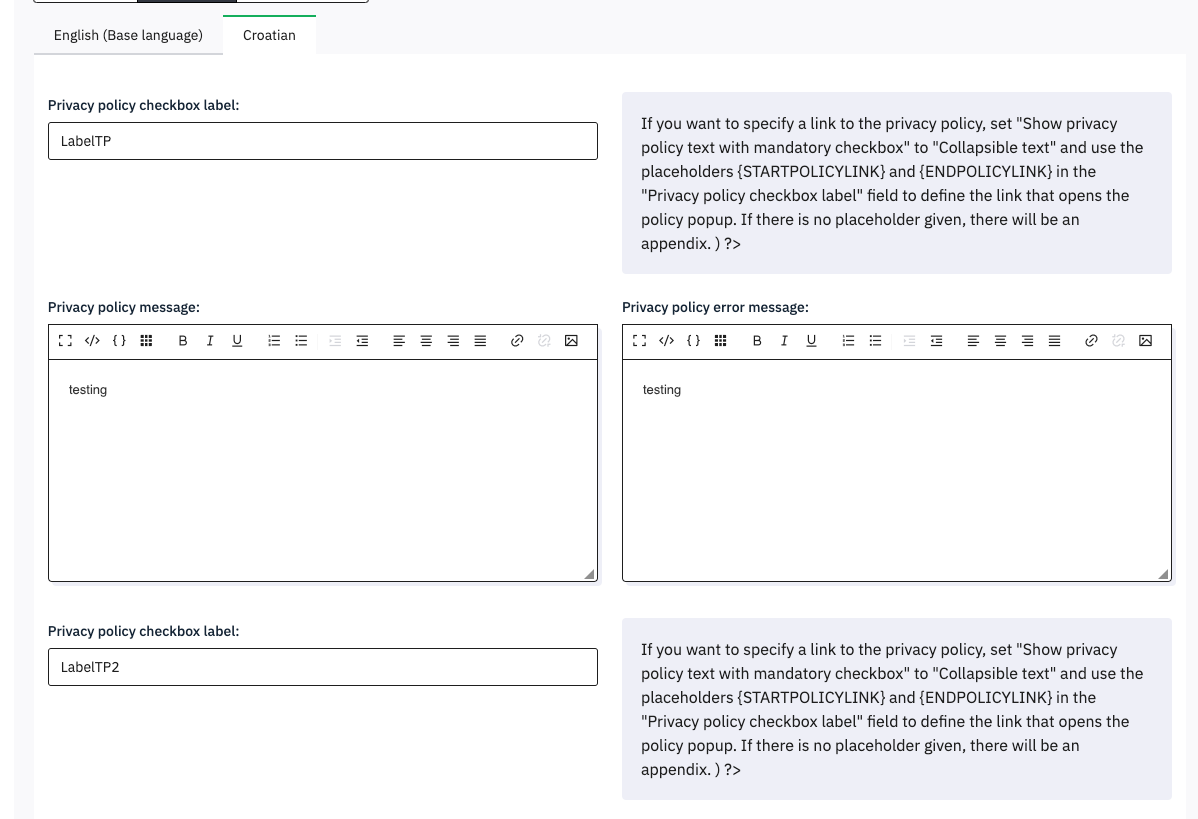1198x819 pixels.
Task: Increase indent in error message editor
Action: coord(937,341)
